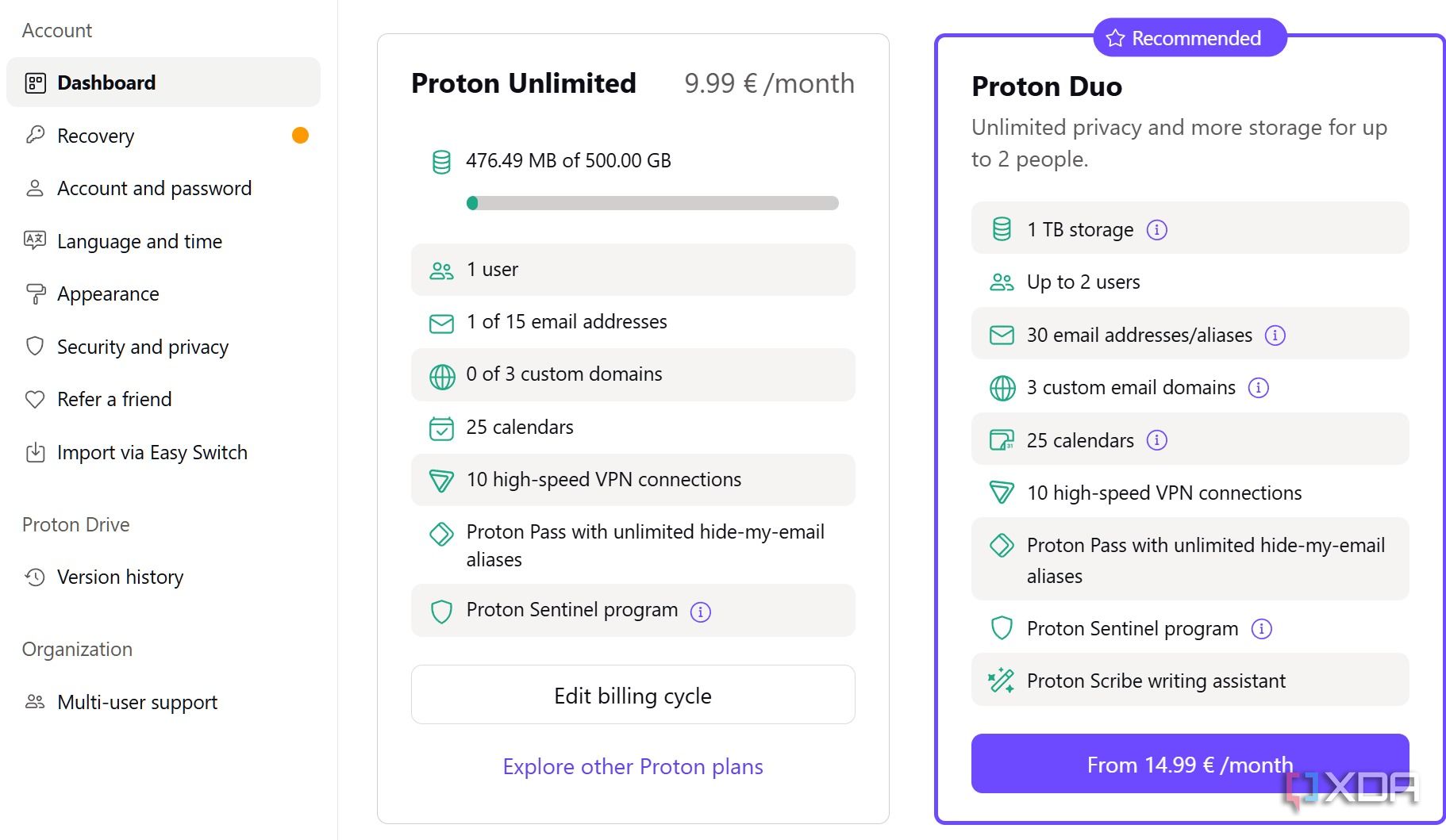Viewport: 1446px width, 840px height.
Task: Click the 30 email addresses/aliases info icon
Action: 1275,335
